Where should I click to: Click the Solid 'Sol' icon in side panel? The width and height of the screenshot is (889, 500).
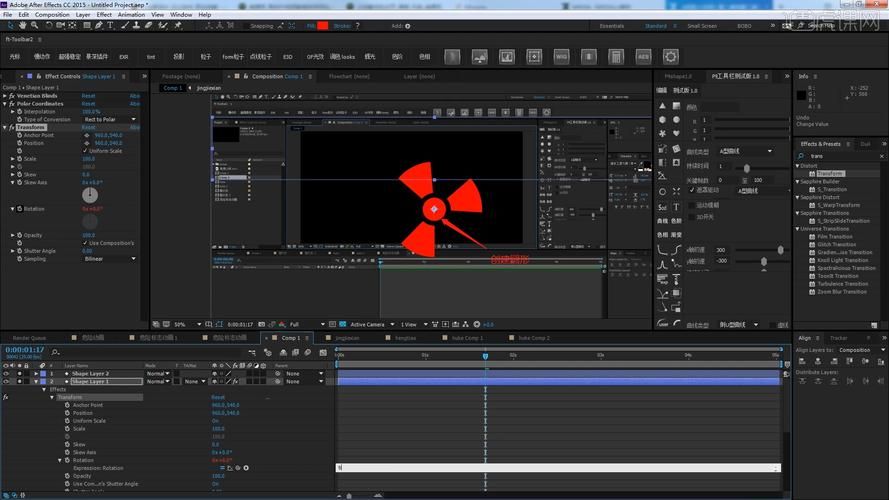[662, 207]
